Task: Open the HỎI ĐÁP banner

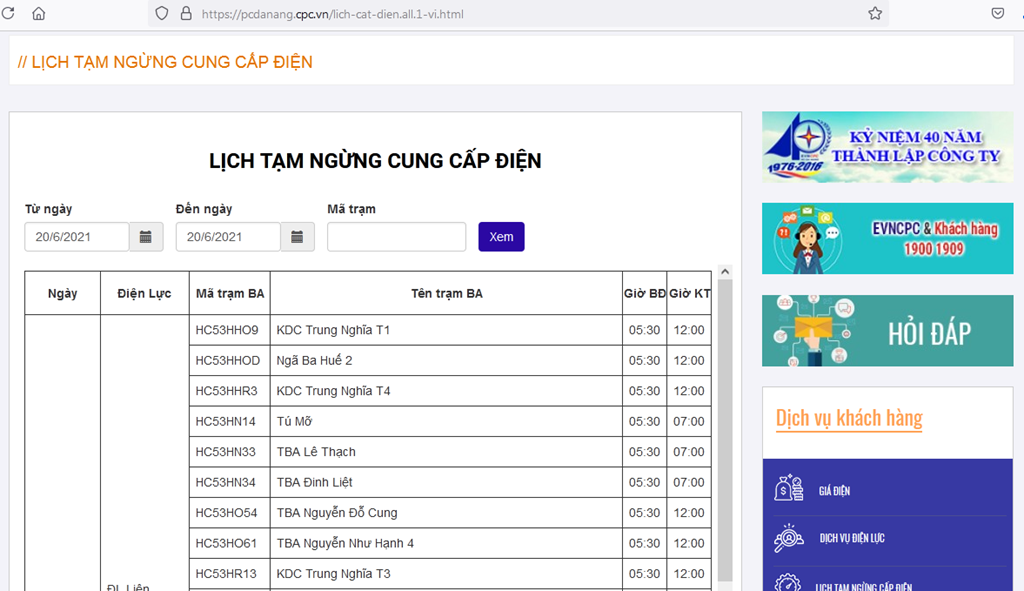Action: (888, 330)
